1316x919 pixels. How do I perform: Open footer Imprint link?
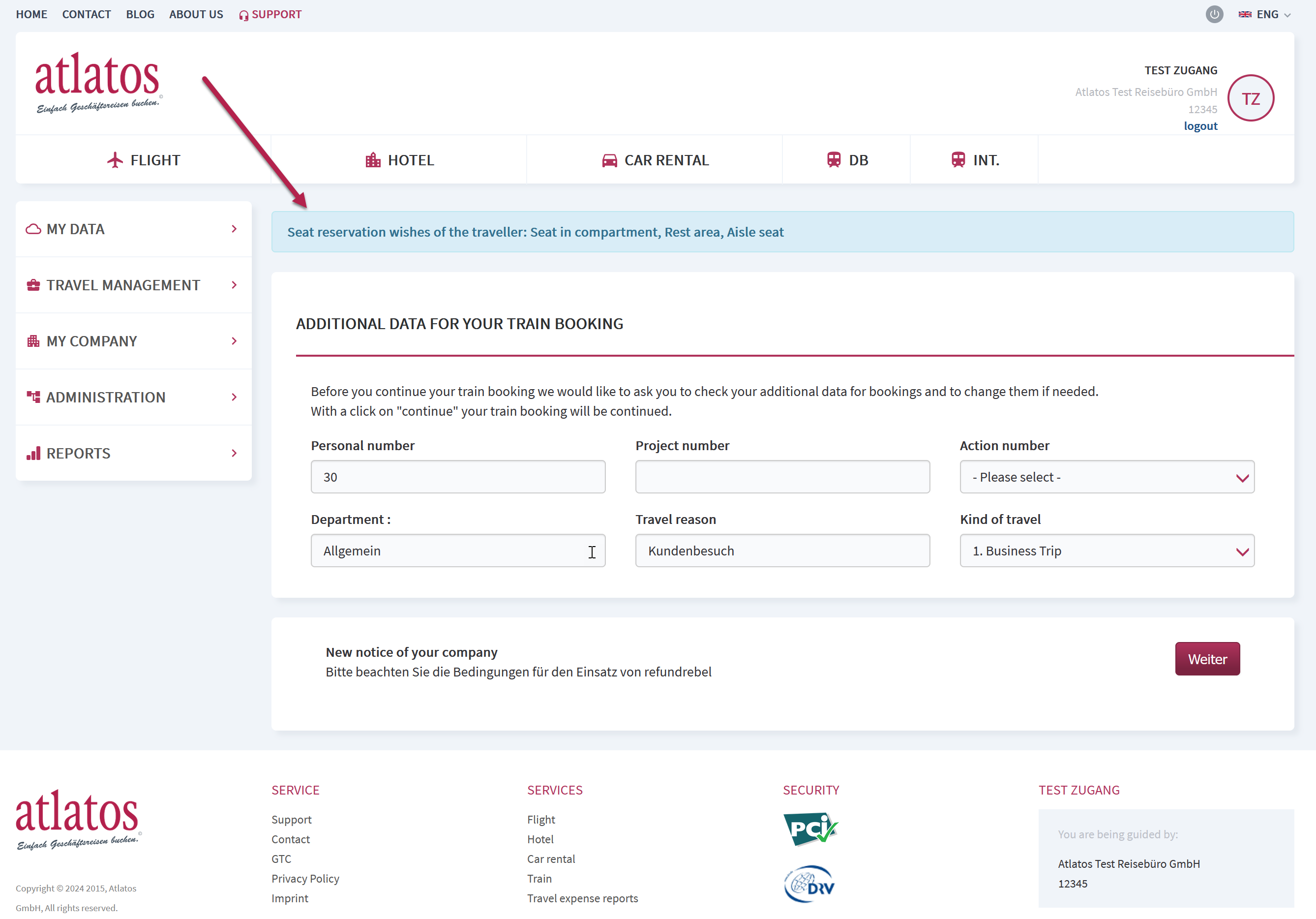[x=290, y=898]
